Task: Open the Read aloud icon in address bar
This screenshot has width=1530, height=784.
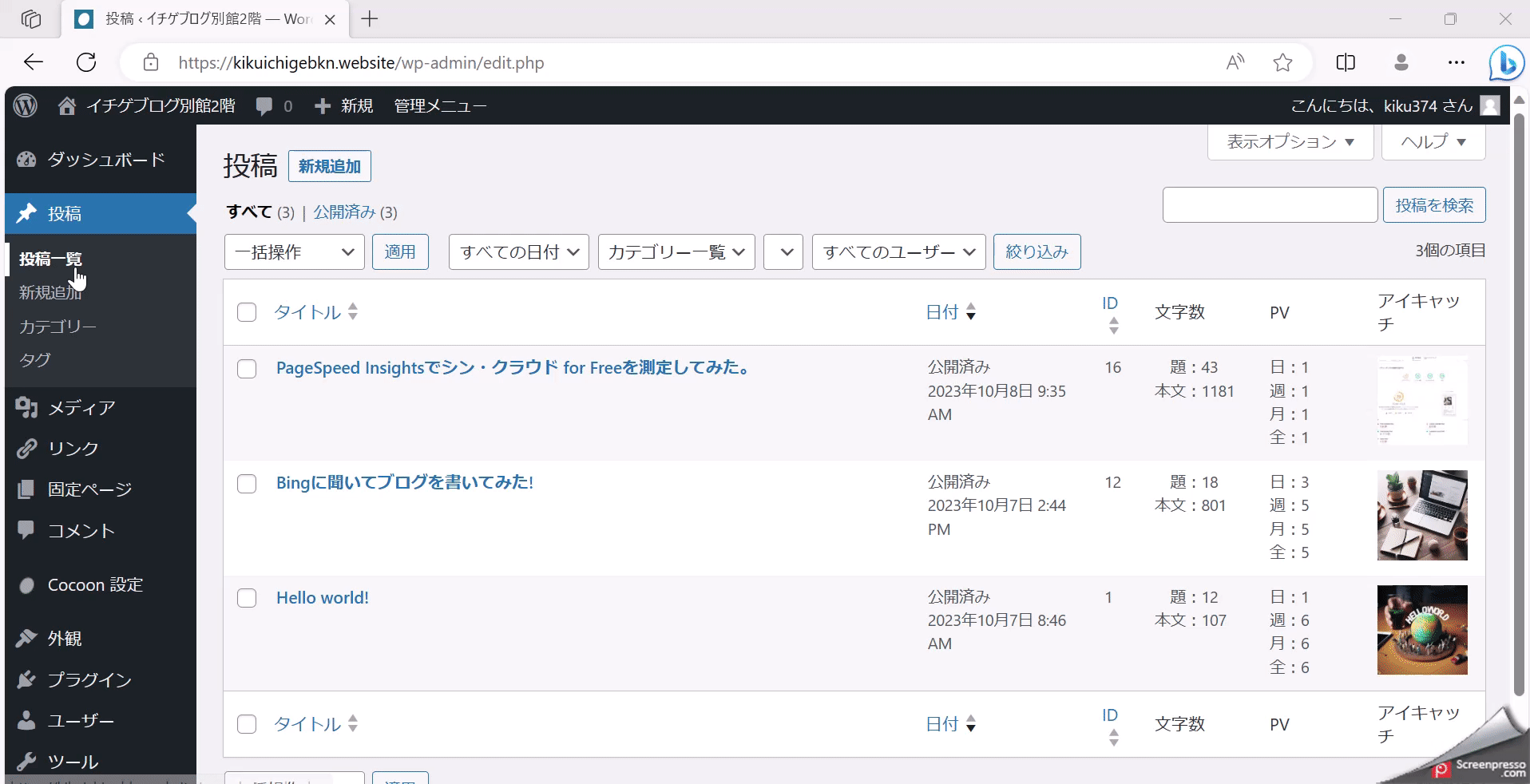Action: point(1235,62)
